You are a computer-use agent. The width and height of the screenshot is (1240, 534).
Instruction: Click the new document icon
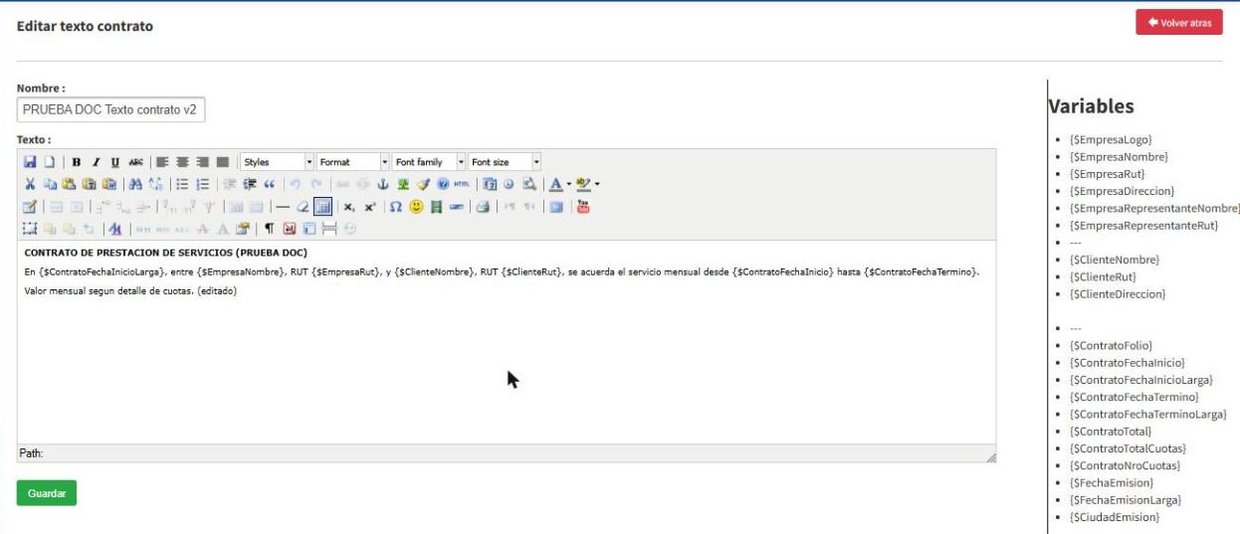pos(49,162)
